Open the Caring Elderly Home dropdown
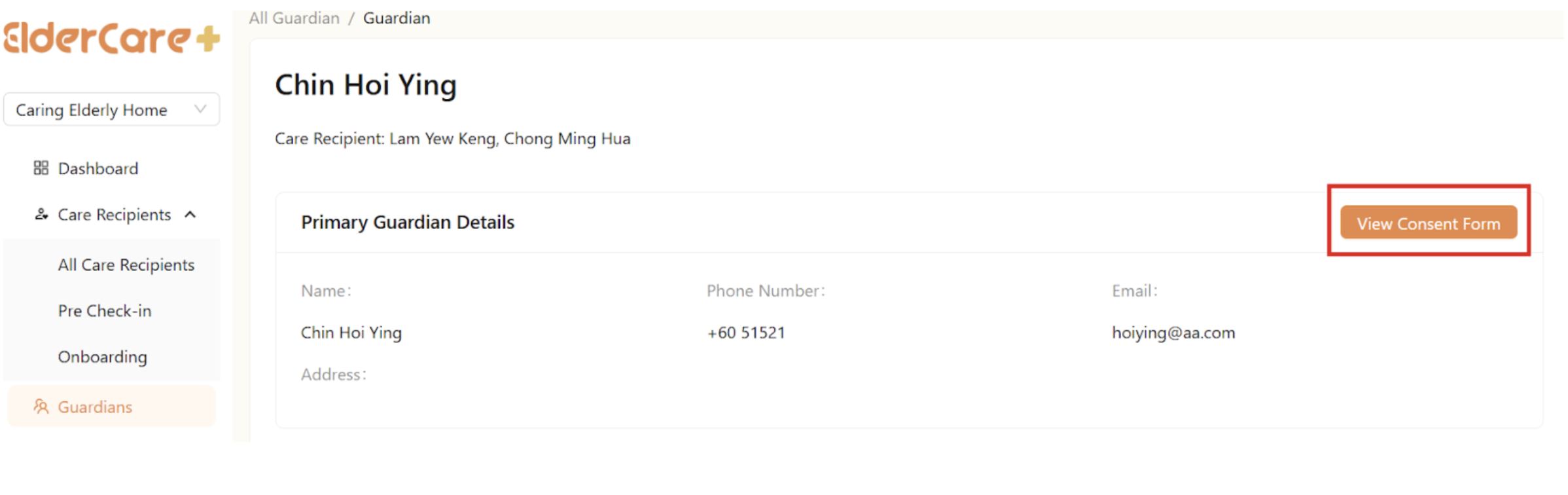This screenshot has height=495, width=1568. coord(111,109)
